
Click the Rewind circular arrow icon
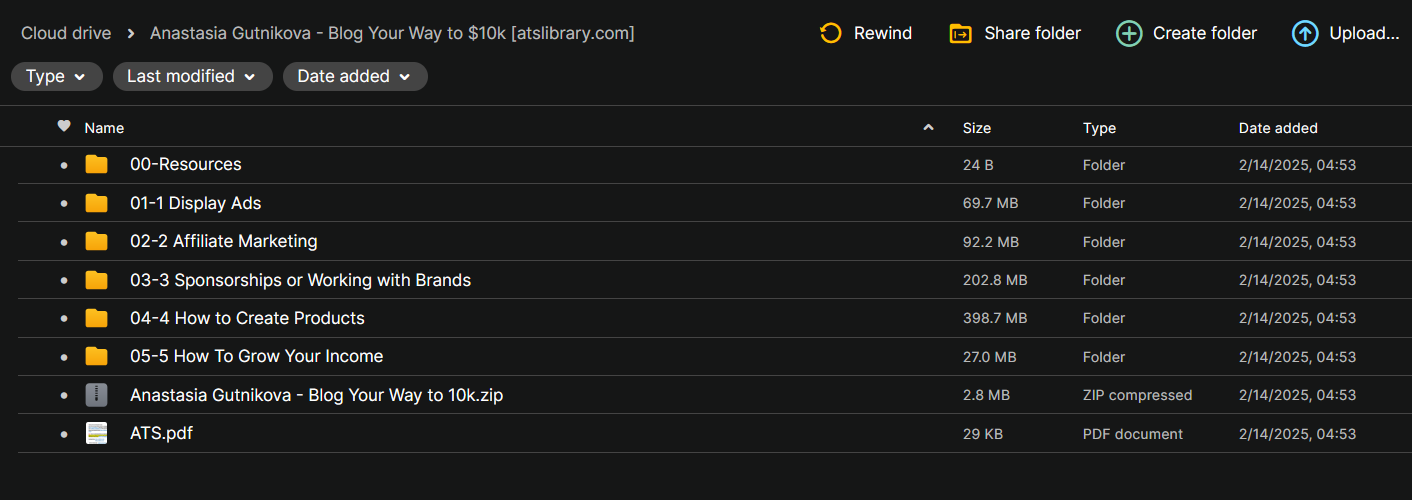click(x=830, y=34)
